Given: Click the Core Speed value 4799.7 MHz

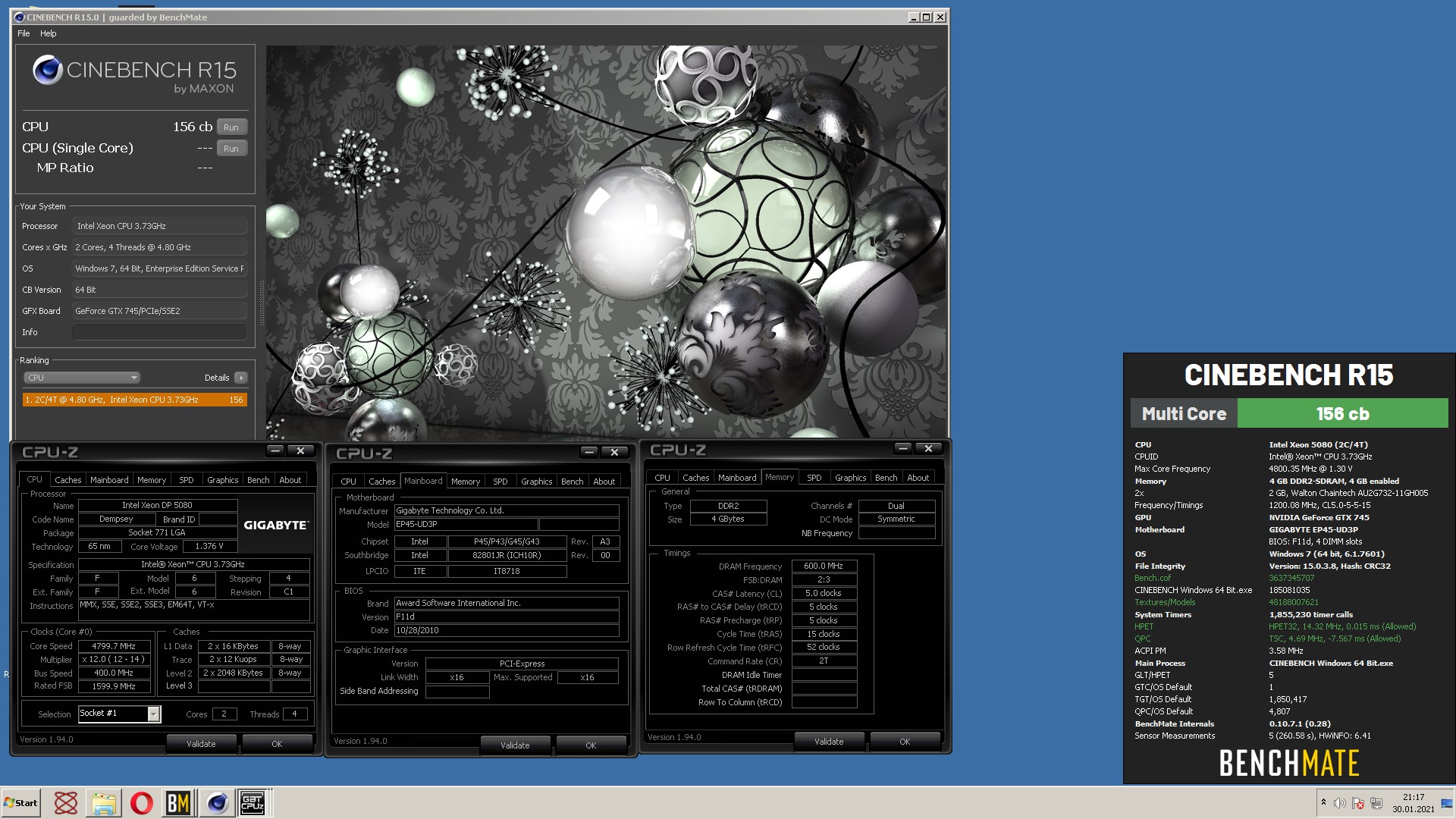Looking at the screenshot, I should [114, 646].
